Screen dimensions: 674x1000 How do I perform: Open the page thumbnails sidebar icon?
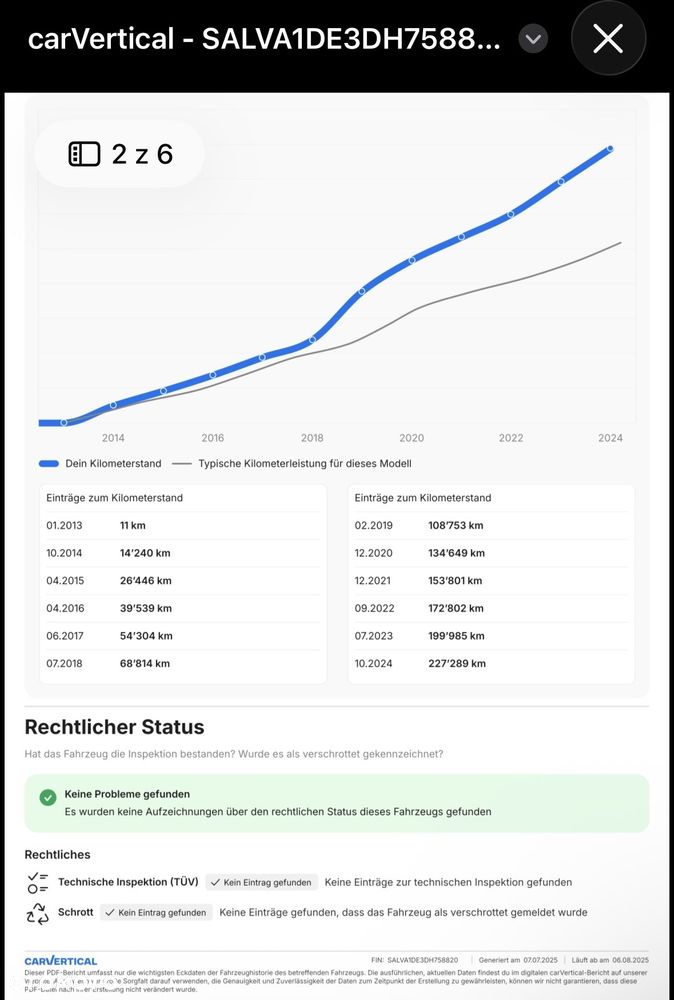[x=84, y=154]
